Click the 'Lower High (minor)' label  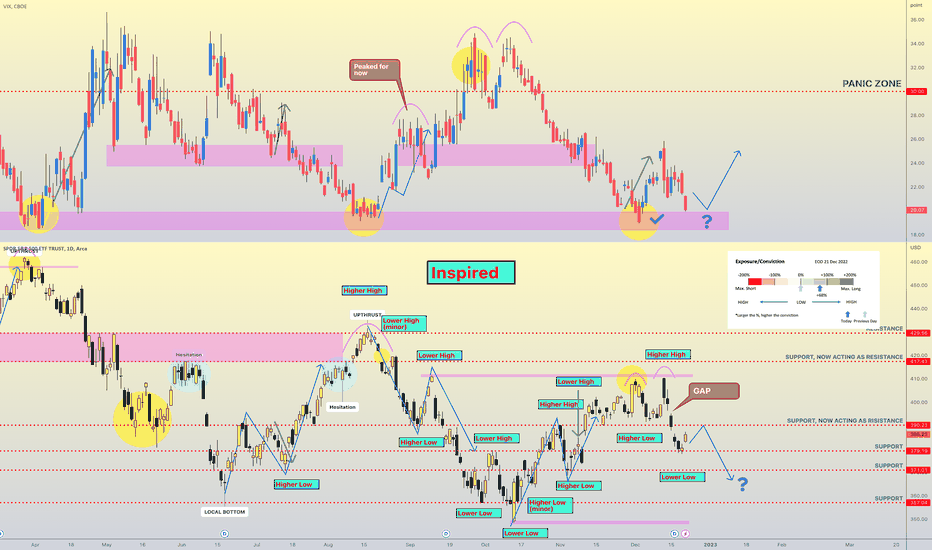coord(404,323)
